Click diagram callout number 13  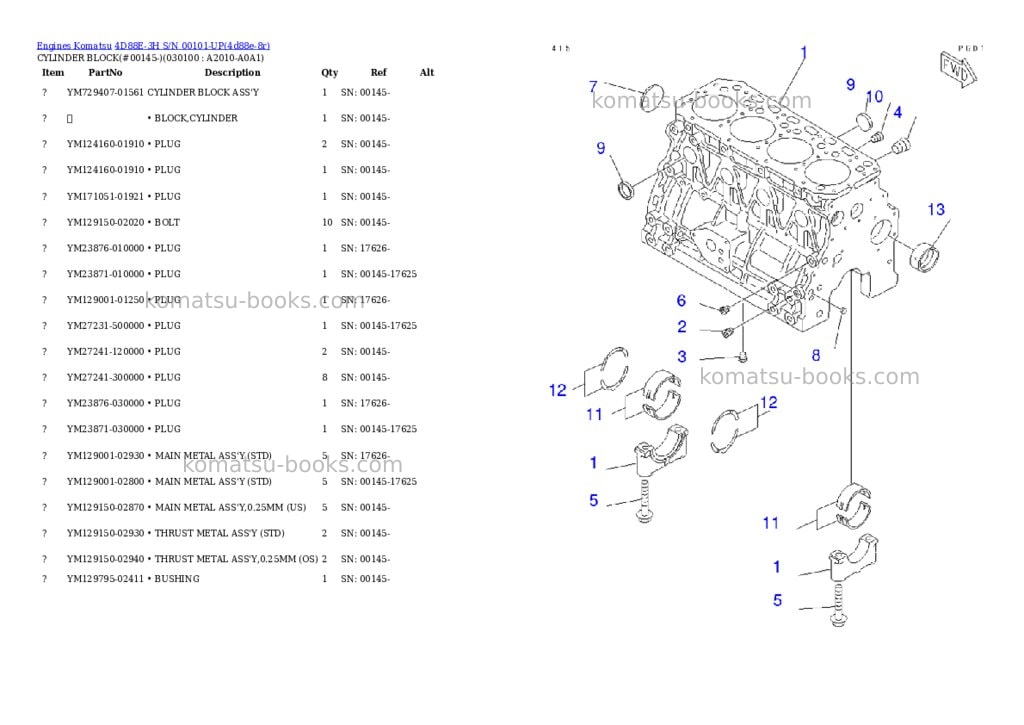coord(936,209)
